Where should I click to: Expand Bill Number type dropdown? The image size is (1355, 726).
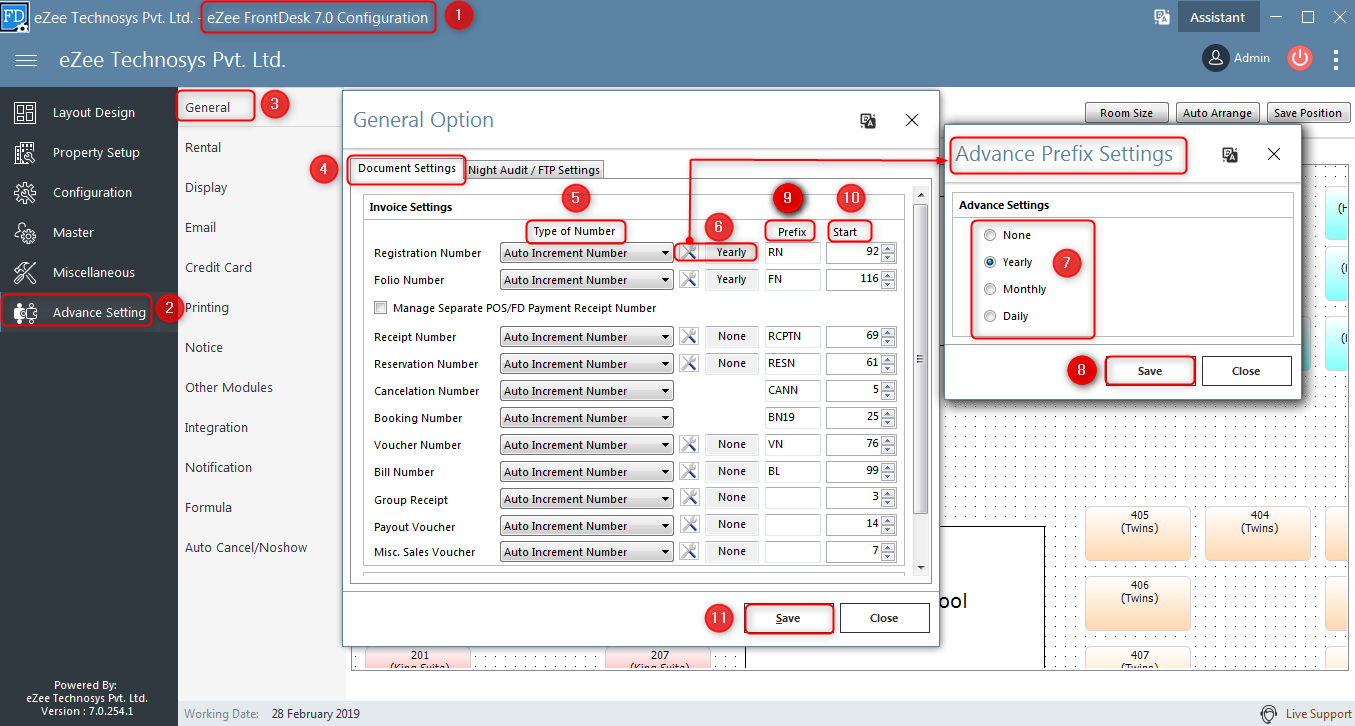tap(666, 472)
